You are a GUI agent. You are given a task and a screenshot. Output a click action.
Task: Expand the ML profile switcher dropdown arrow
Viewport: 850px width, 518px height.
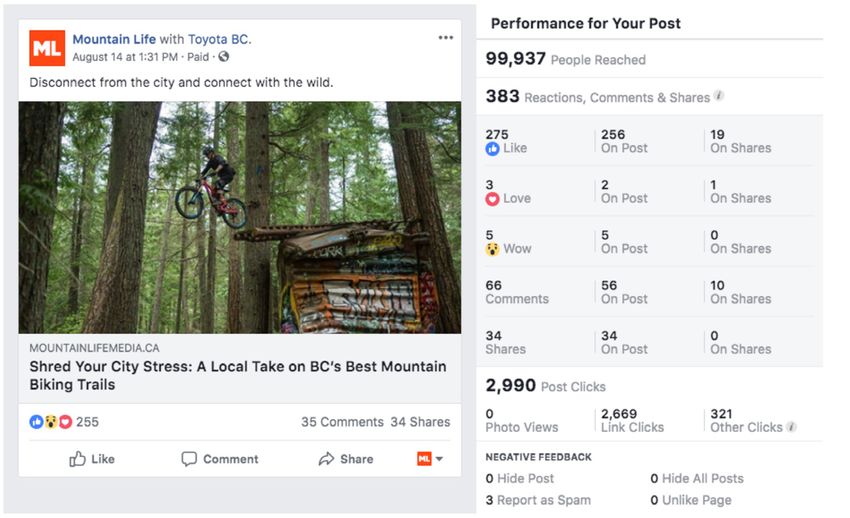pos(439,459)
